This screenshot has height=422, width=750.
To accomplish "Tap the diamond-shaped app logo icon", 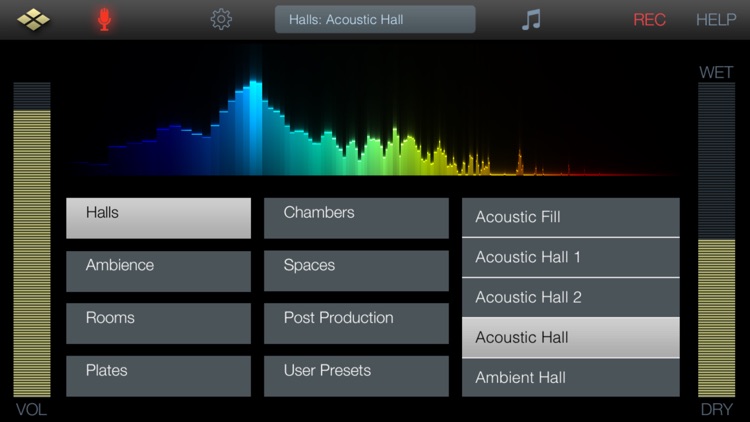I will coord(33,20).
